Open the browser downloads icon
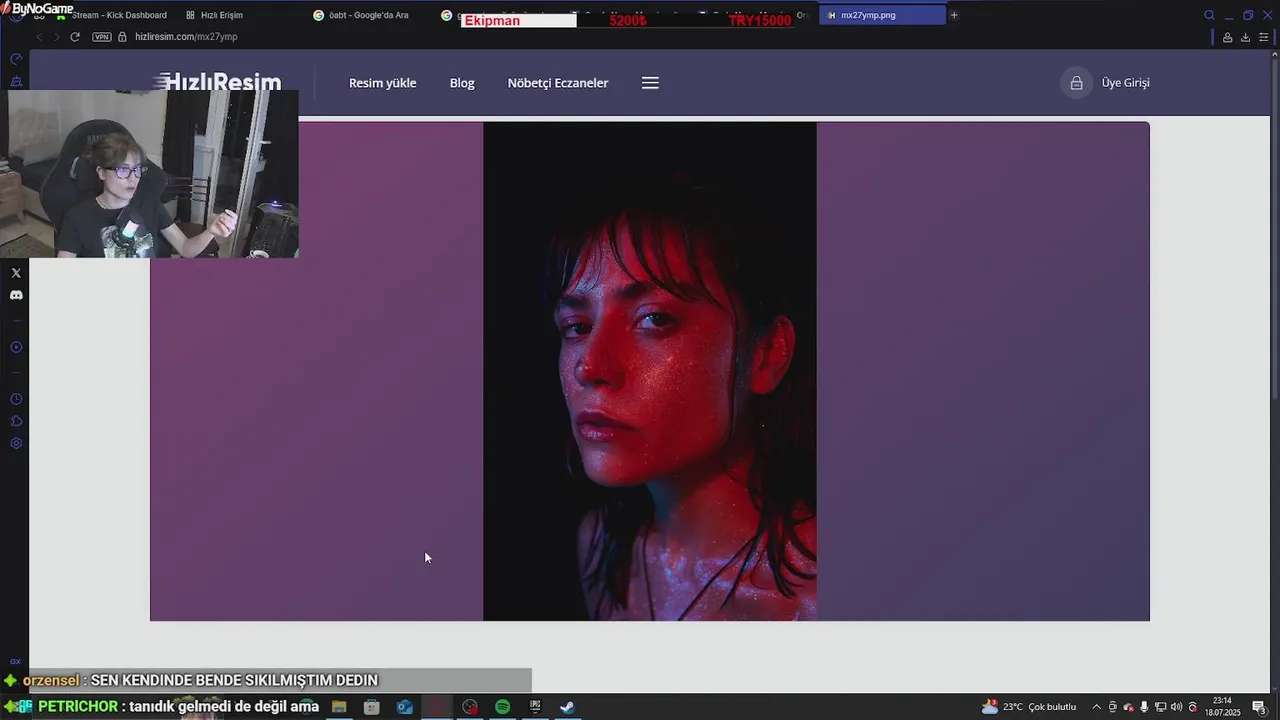This screenshot has height=720, width=1280. (1245, 37)
